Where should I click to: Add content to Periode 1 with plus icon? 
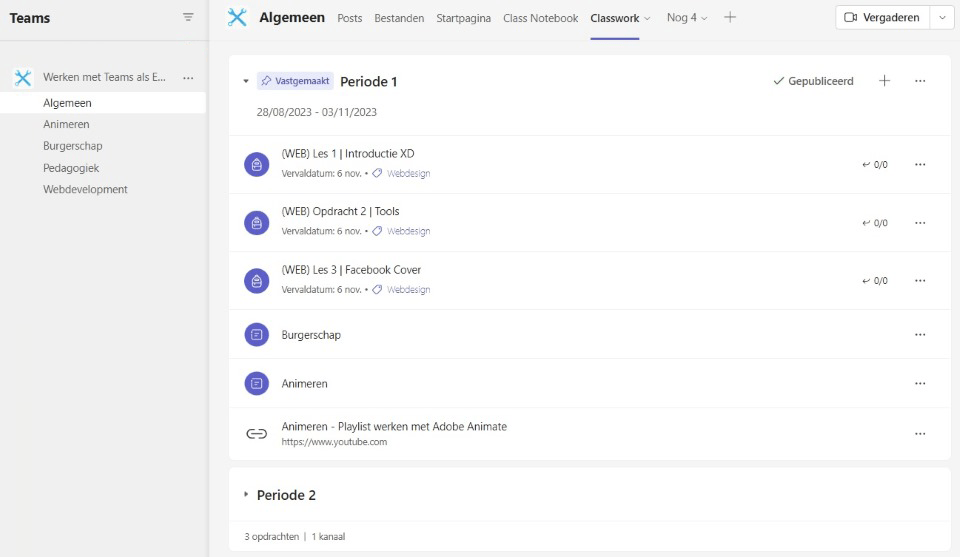884,81
